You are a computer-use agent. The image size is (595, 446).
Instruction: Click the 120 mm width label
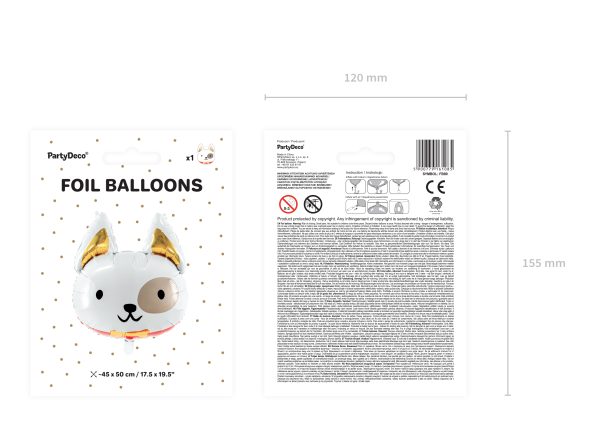[365, 78]
